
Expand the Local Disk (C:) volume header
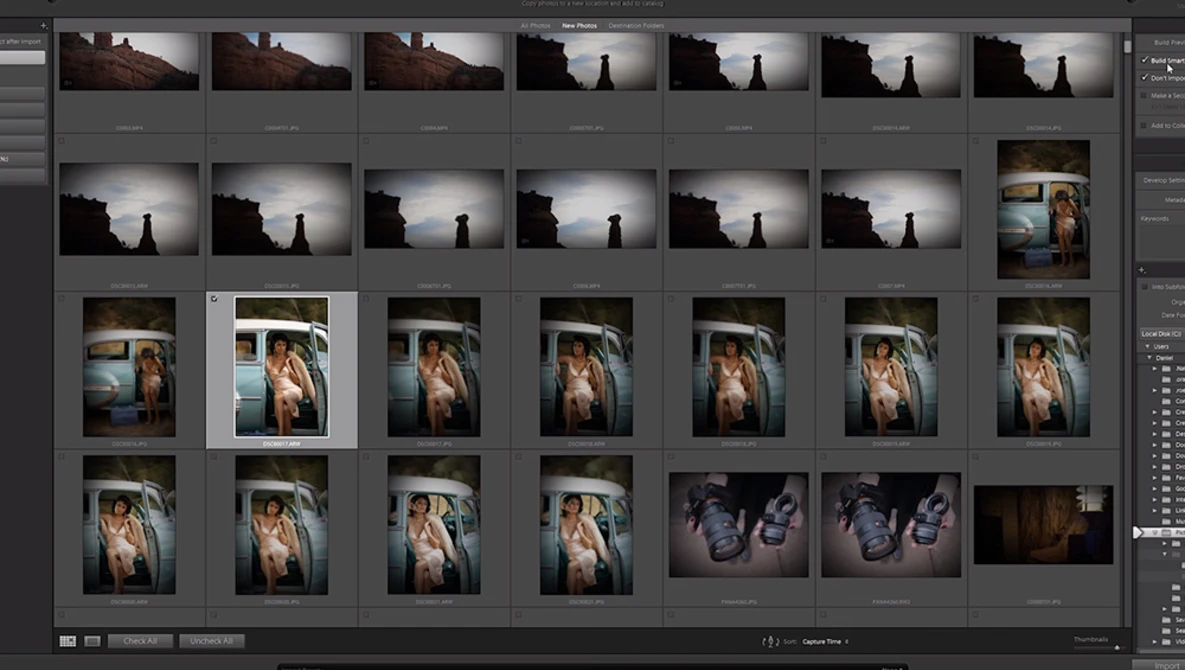(x=1162, y=333)
